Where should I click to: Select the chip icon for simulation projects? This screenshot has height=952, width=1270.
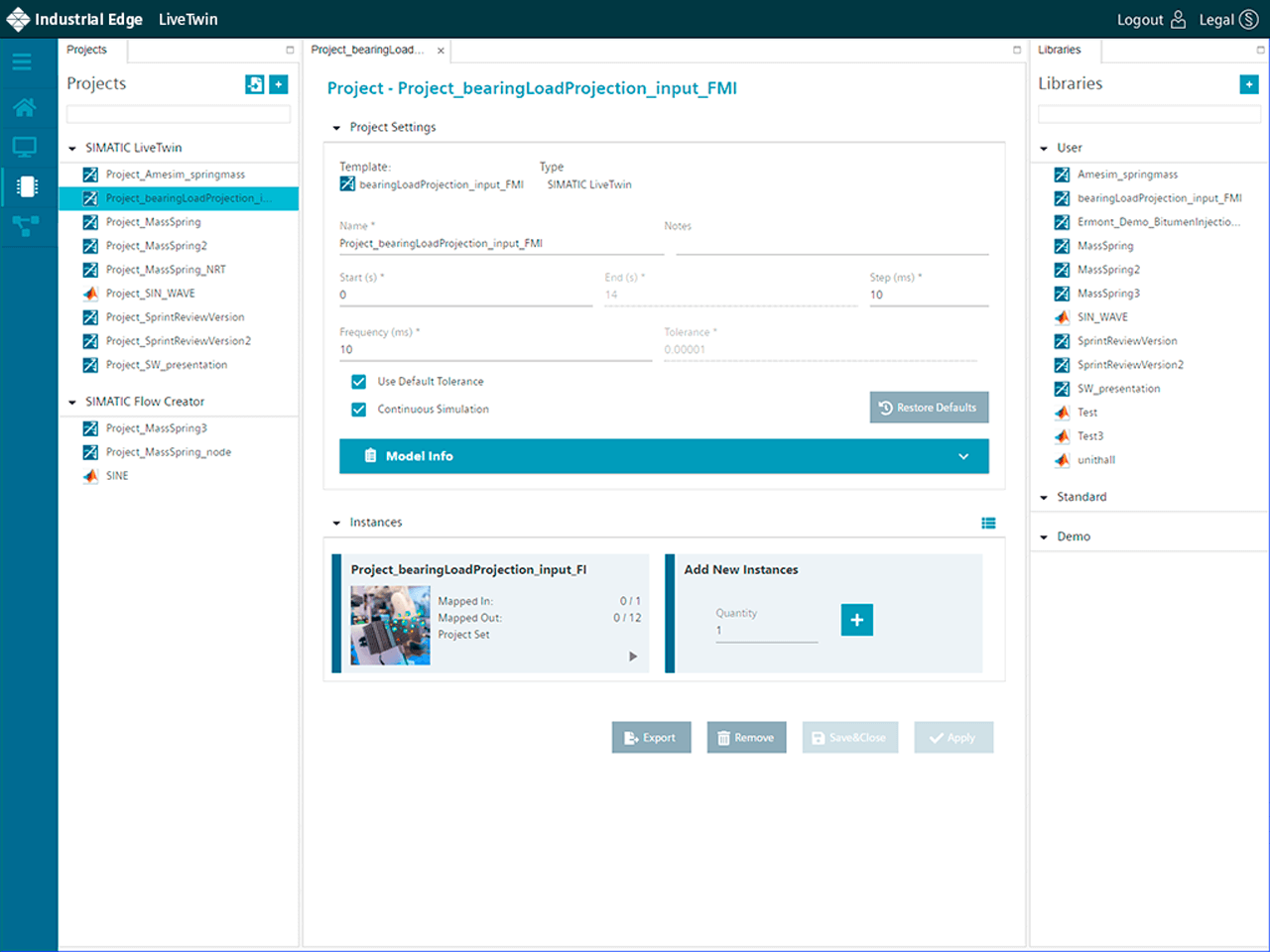coord(22,186)
